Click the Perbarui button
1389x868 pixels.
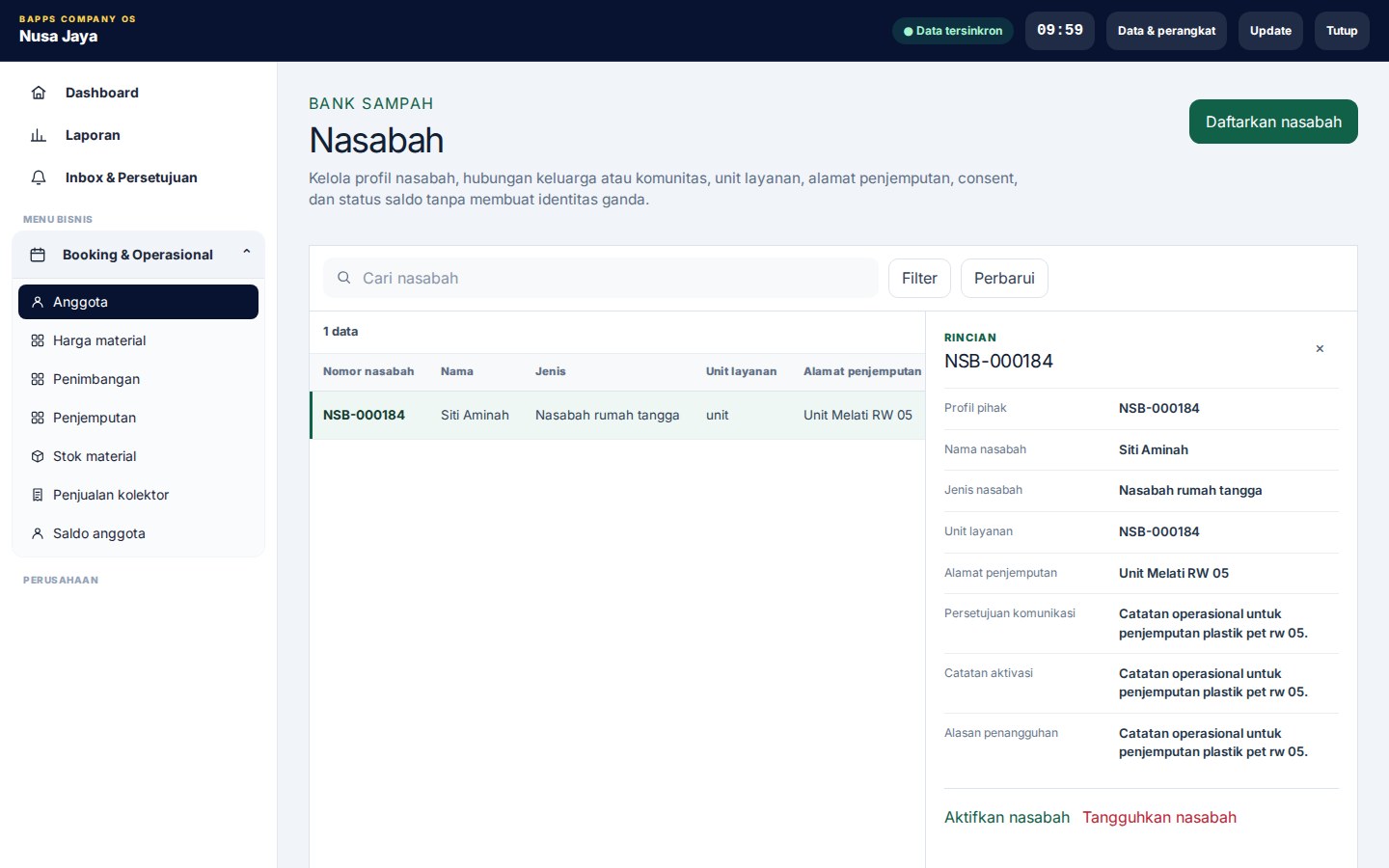point(1004,278)
